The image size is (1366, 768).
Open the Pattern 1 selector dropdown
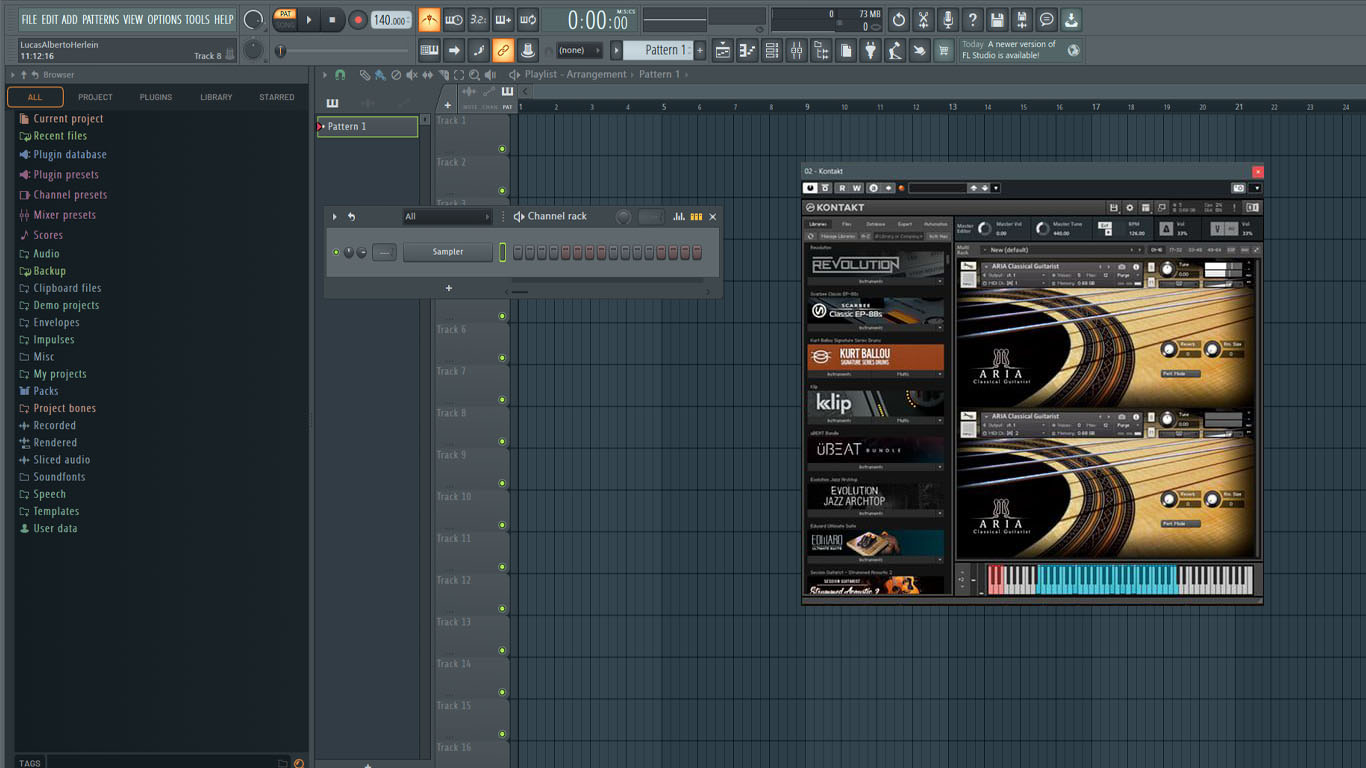(x=616, y=50)
